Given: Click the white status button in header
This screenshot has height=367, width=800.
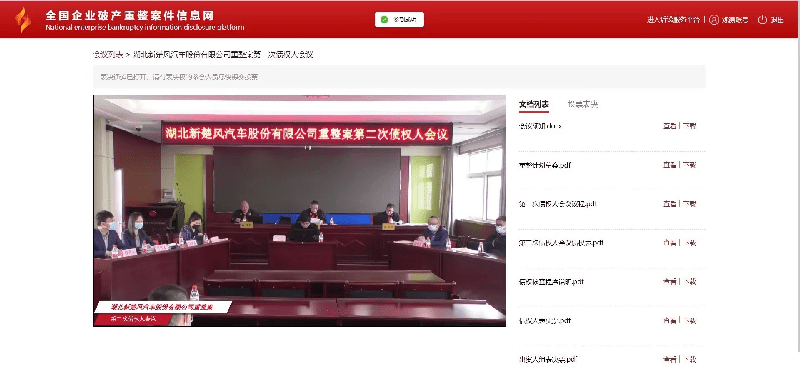Looking at the screenshot, I should [399, 19].
